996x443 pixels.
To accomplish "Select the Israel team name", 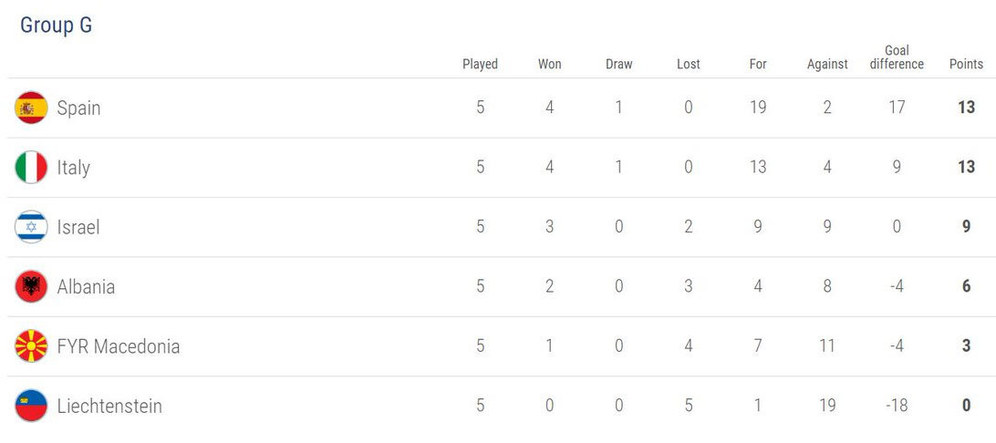I will coord(78,227).
